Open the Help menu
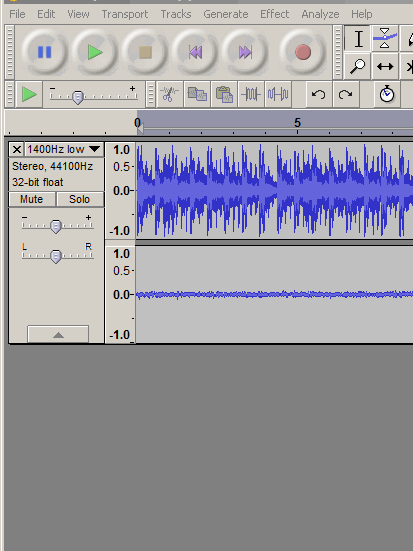Image resolution: width=413 pixels, height=551 pixels. click(361, 14)
